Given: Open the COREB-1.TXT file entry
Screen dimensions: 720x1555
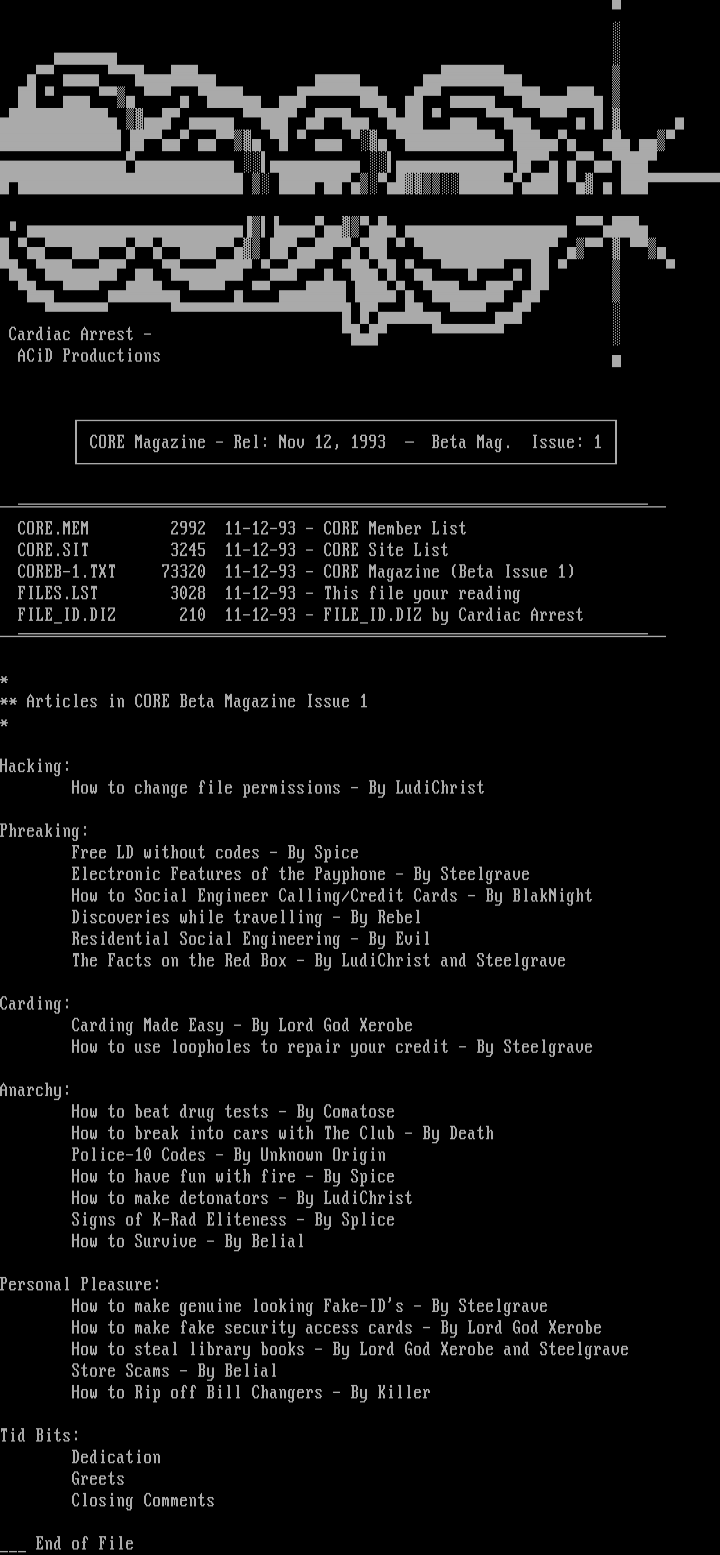Looking at the screenshot, I should pyautogui.click(x=295, y=572).
